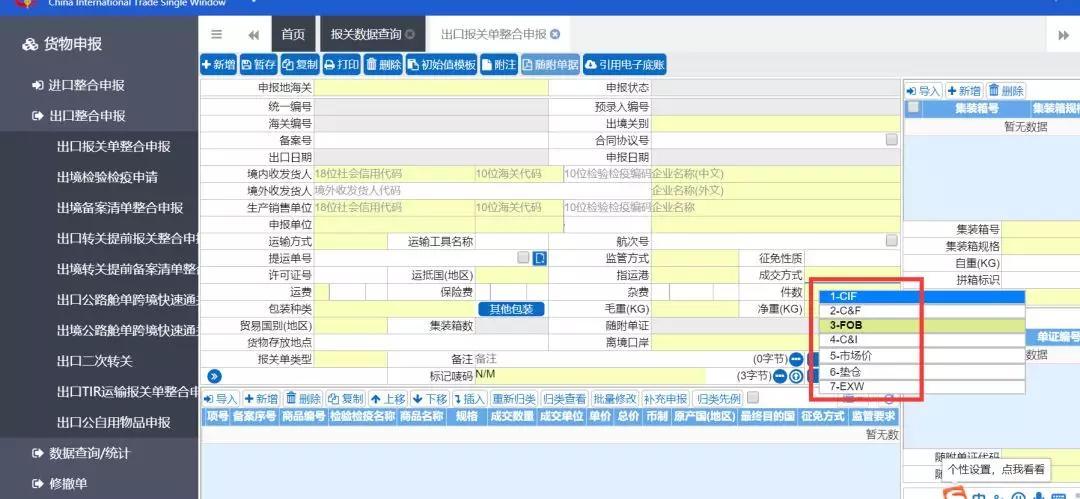Tick the checkbox beside 合同协议号
1080x499 pixels.
pos(892,140)
